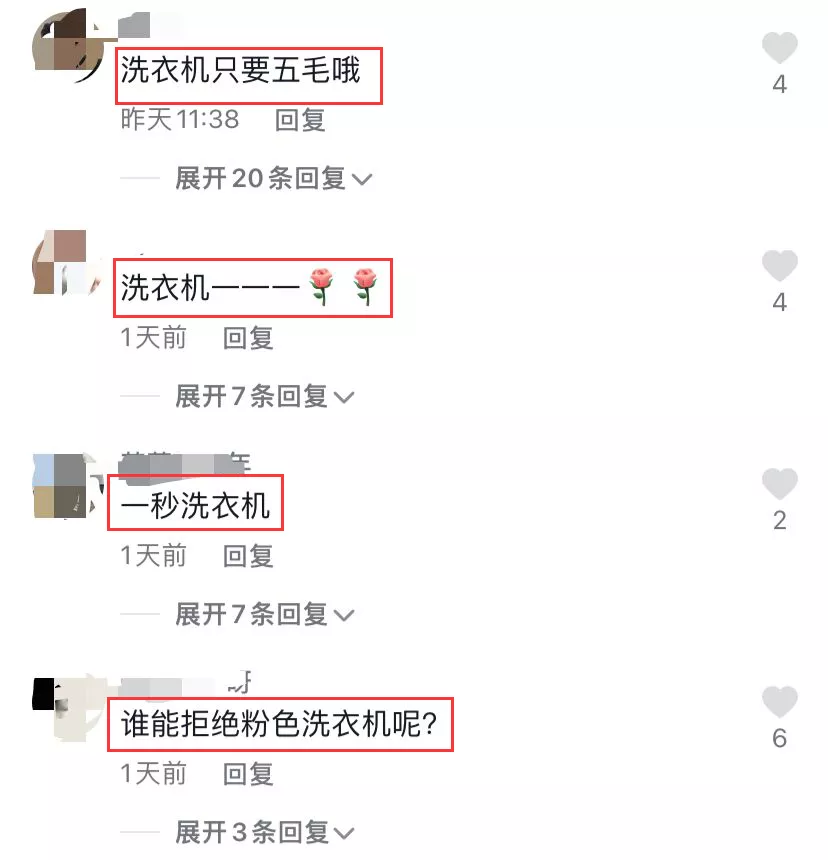Image resolution: width=828 pixels, height=860 pixels.
Task: Like the comment 洗衣机只要五毛哦
Action: coord(779,48)
